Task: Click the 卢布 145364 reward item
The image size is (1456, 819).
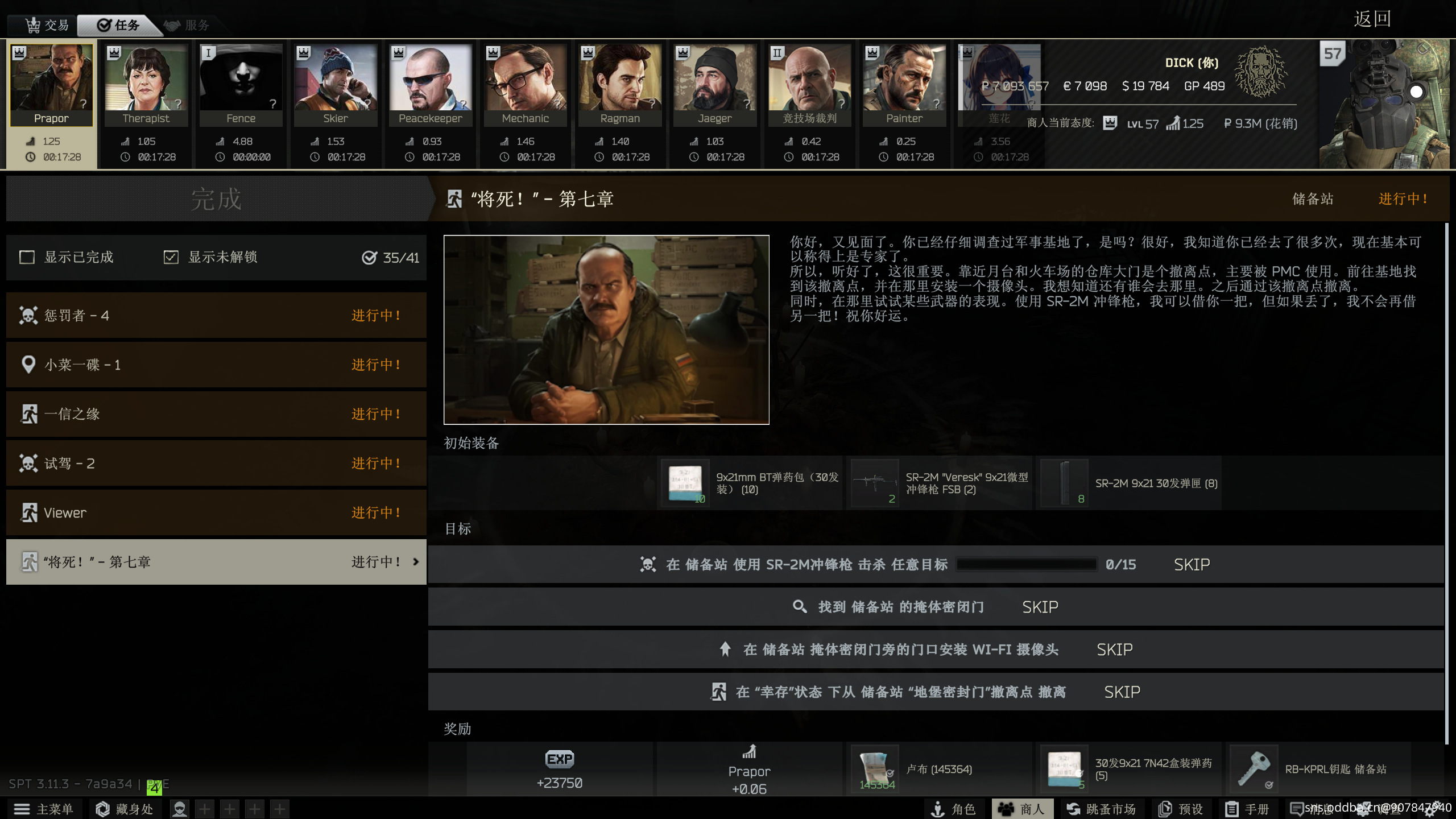Action: point(876,769)
